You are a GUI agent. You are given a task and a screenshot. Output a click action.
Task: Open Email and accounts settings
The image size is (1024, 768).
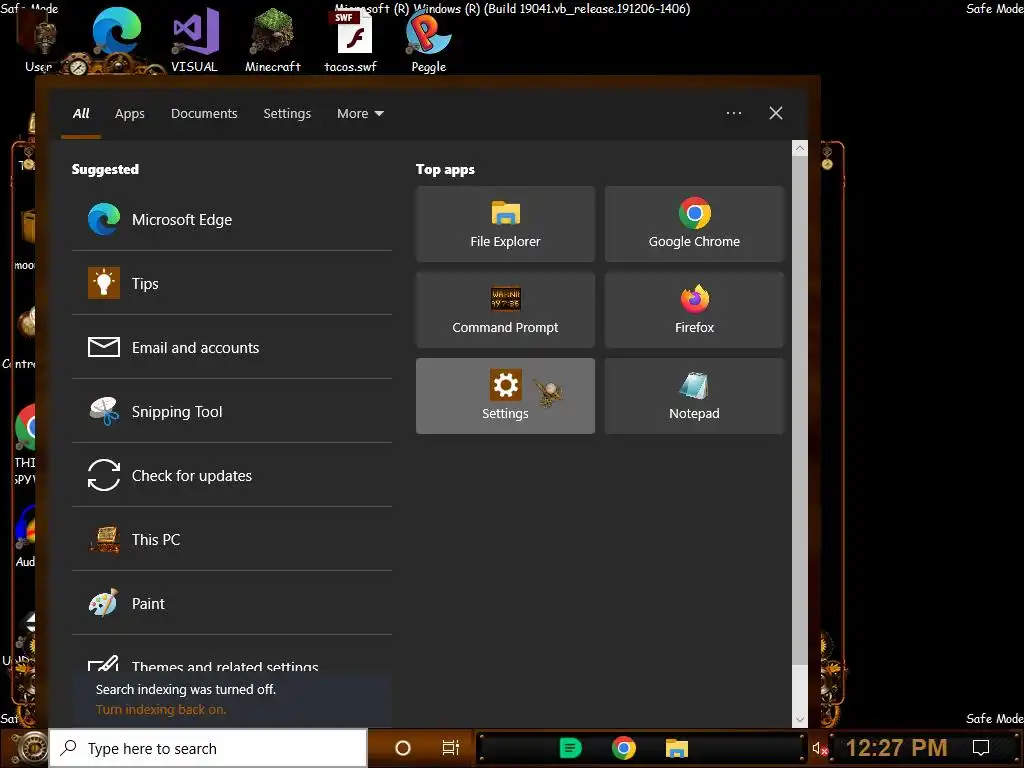pyautogui.click(x=231, y=347)
